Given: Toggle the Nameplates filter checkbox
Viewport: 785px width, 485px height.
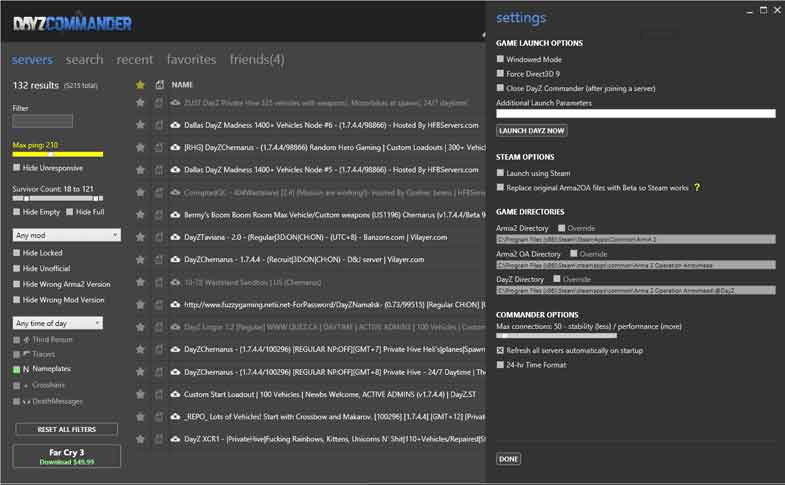Looking at the screenshot, I should (x=17, y=369).
